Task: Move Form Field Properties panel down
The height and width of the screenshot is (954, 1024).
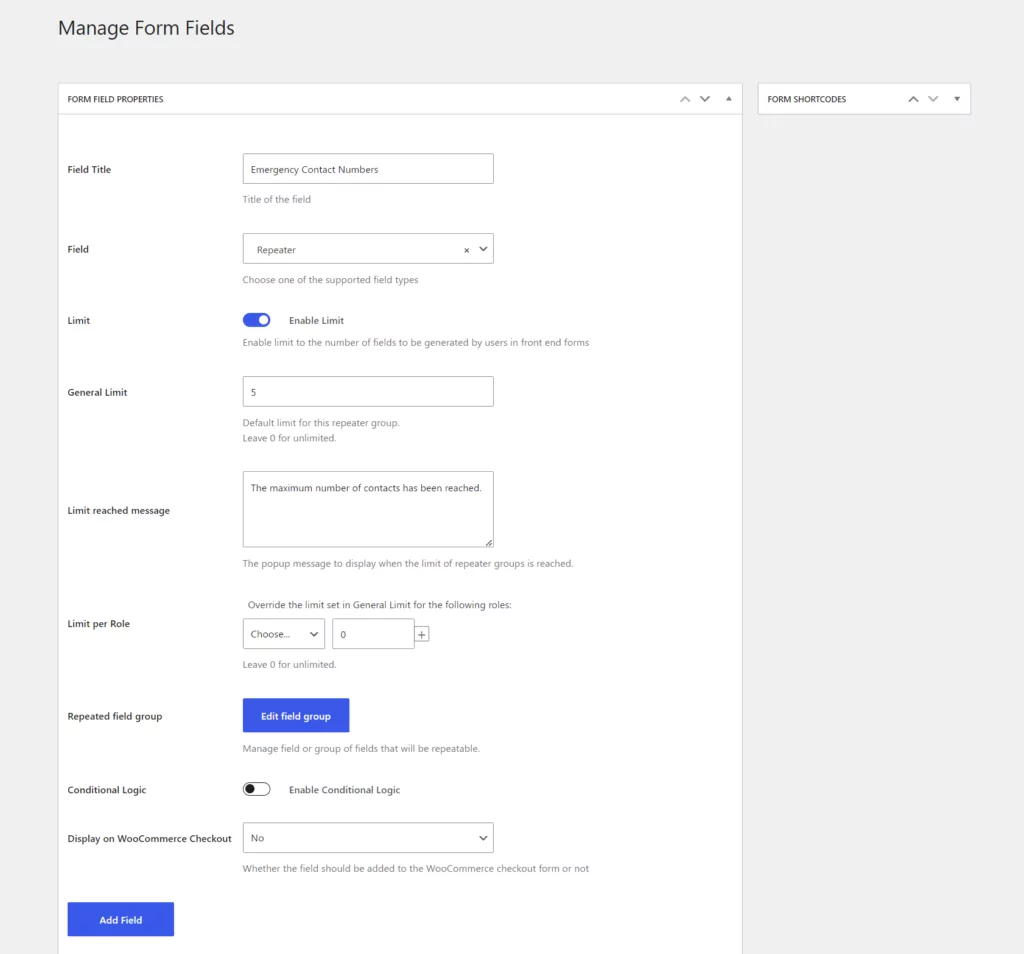Action: [x=705, y=99]
